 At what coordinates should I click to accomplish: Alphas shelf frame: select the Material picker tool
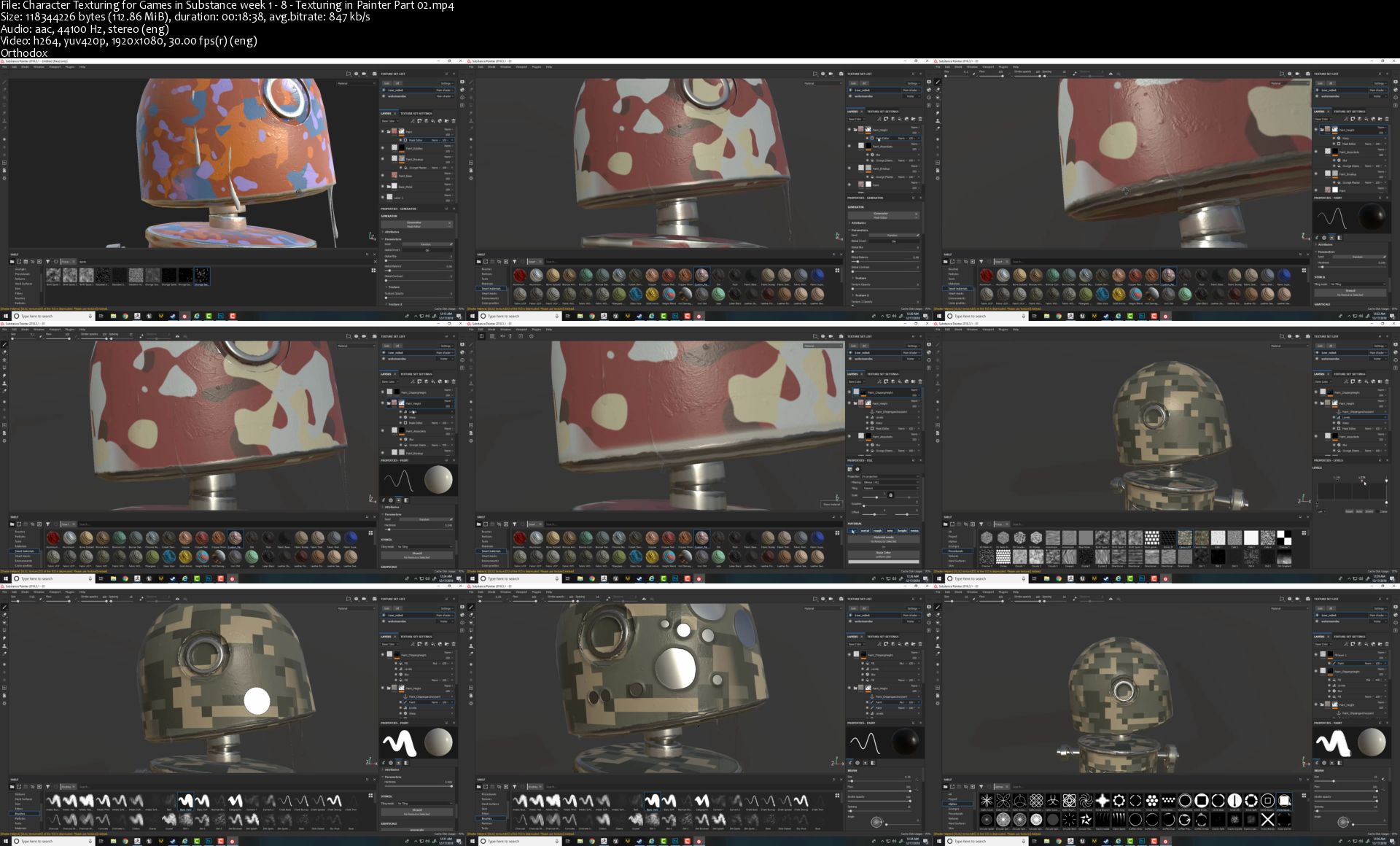[938, 653]
